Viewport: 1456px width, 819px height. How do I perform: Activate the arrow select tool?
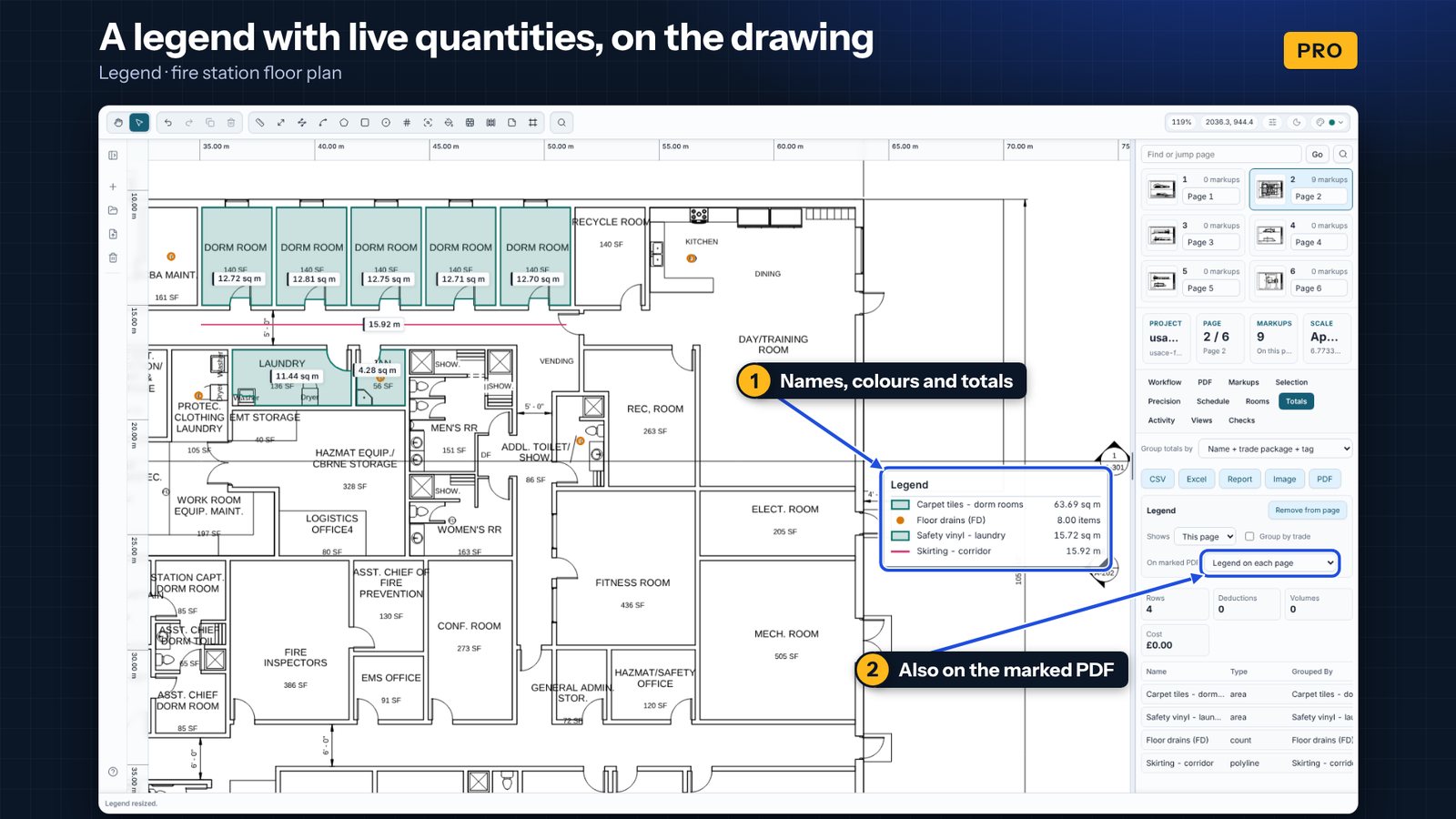(x=139, y=122)
